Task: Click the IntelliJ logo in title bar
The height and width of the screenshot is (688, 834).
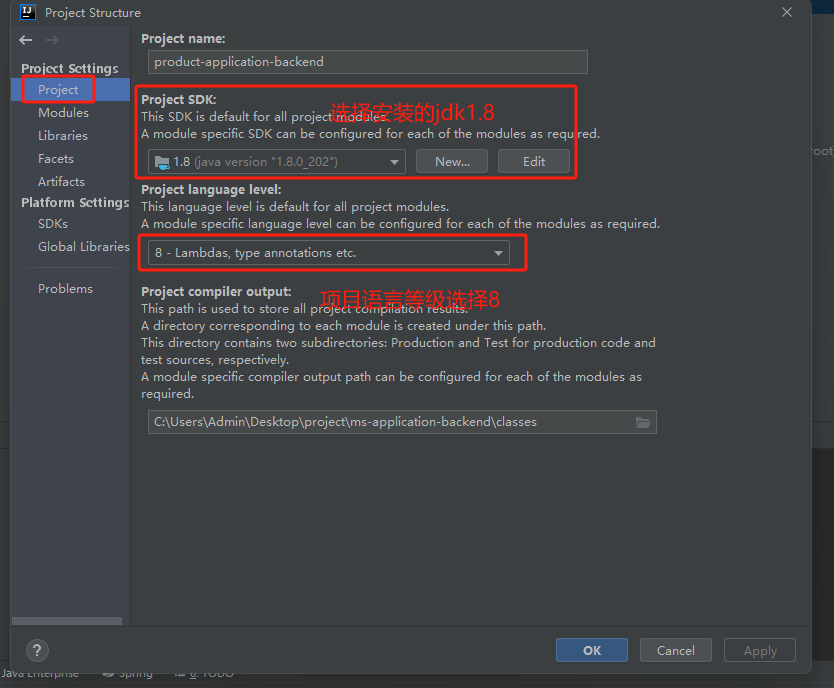Action: tap(27, 13)
